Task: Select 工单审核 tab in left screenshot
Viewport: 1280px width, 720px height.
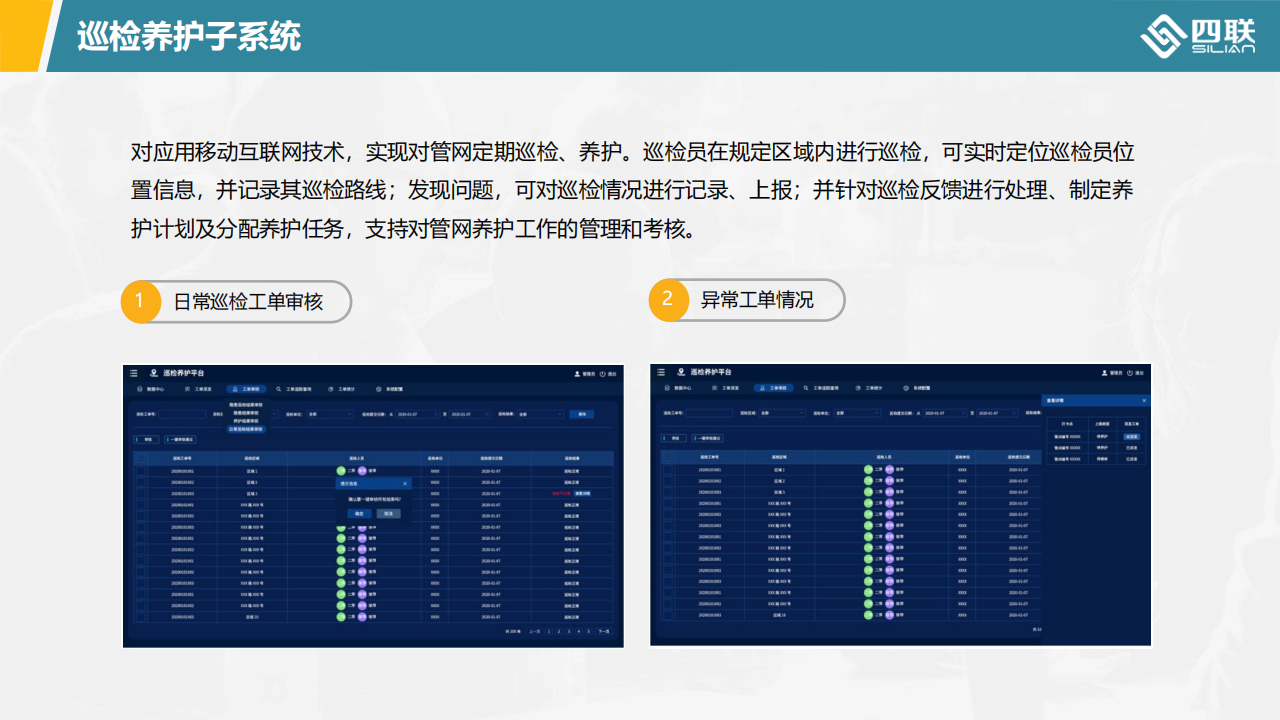Action: click(246, 389)
